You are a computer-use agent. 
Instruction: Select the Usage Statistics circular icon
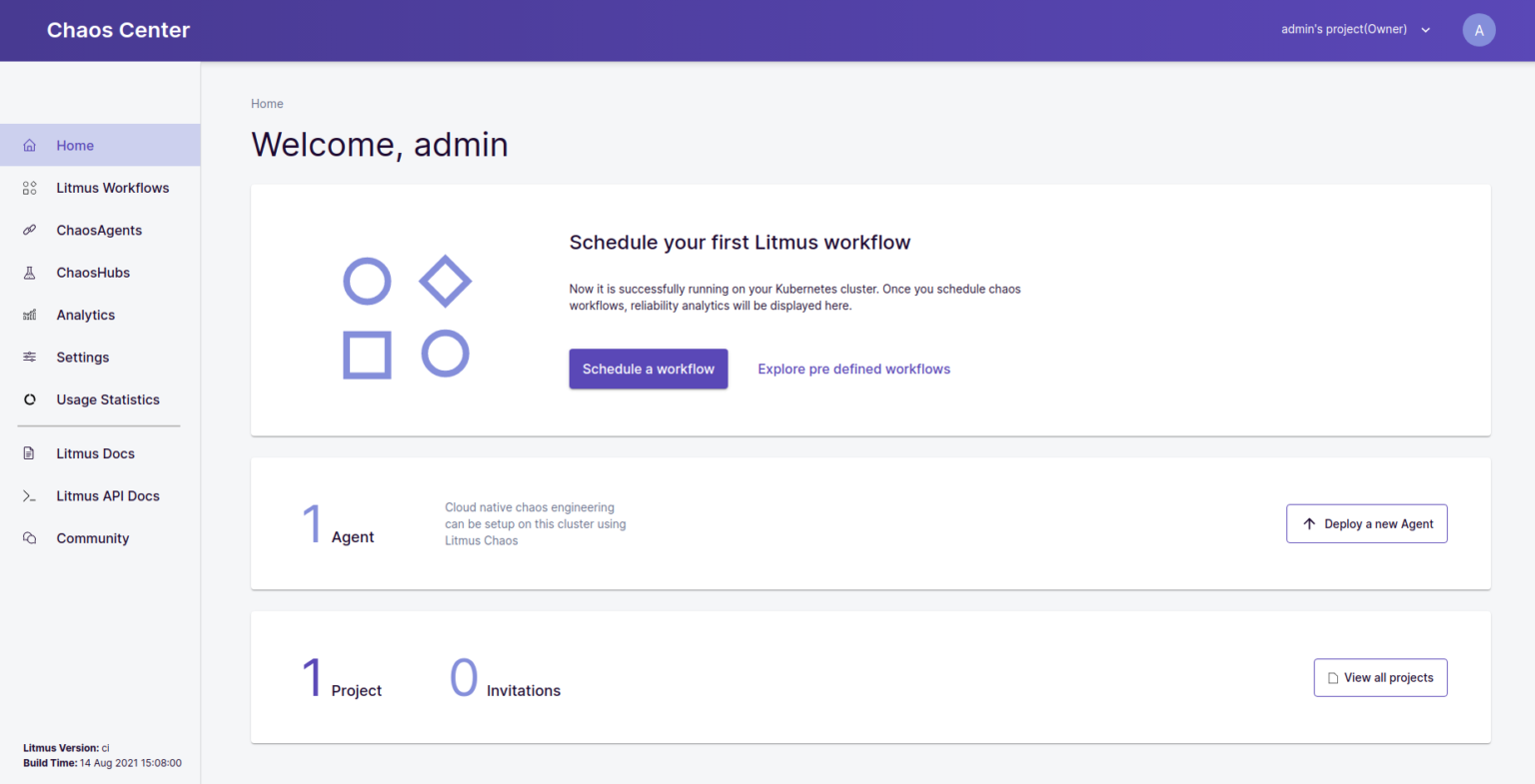pyautogui.click(x=28, y=398)
